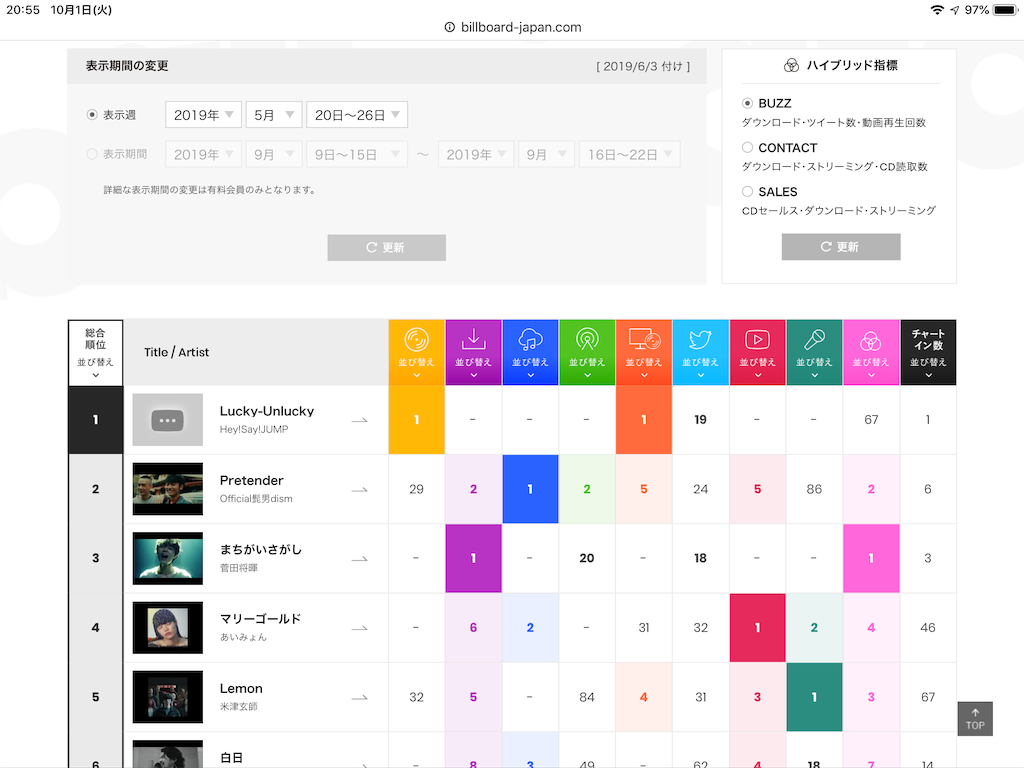1024x768 pixels.
Task: Click the pink rank 1 hybrid cell for まちがいさがし
Action: (x=871, y=558)
